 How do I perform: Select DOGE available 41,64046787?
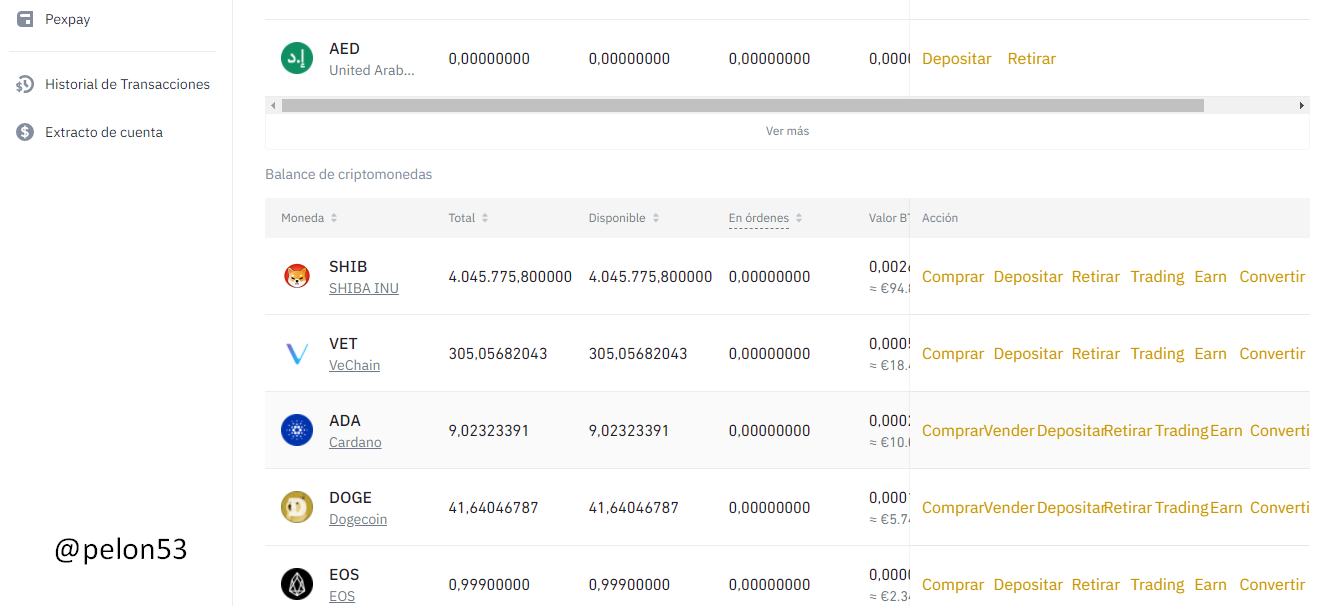(x=634, y=508)
